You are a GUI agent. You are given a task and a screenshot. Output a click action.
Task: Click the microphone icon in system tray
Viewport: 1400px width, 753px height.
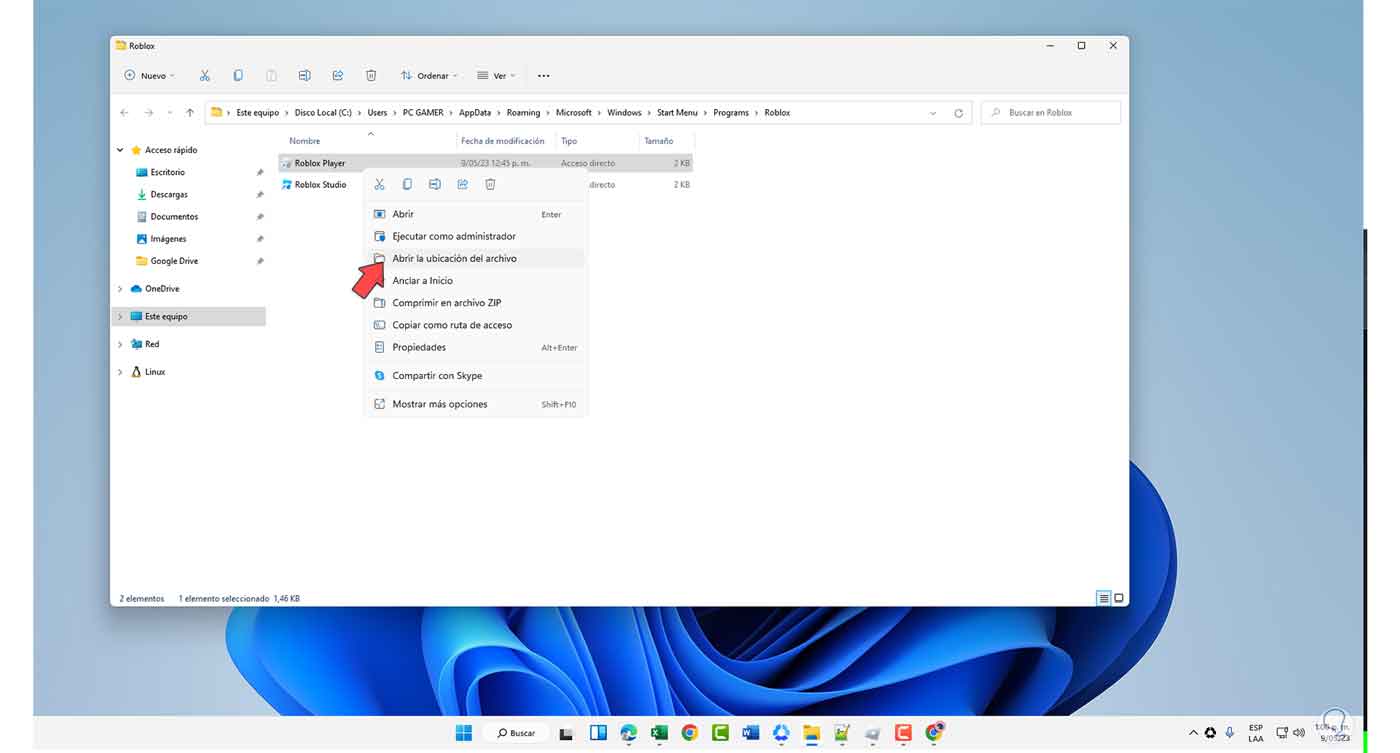point(1229,733)
